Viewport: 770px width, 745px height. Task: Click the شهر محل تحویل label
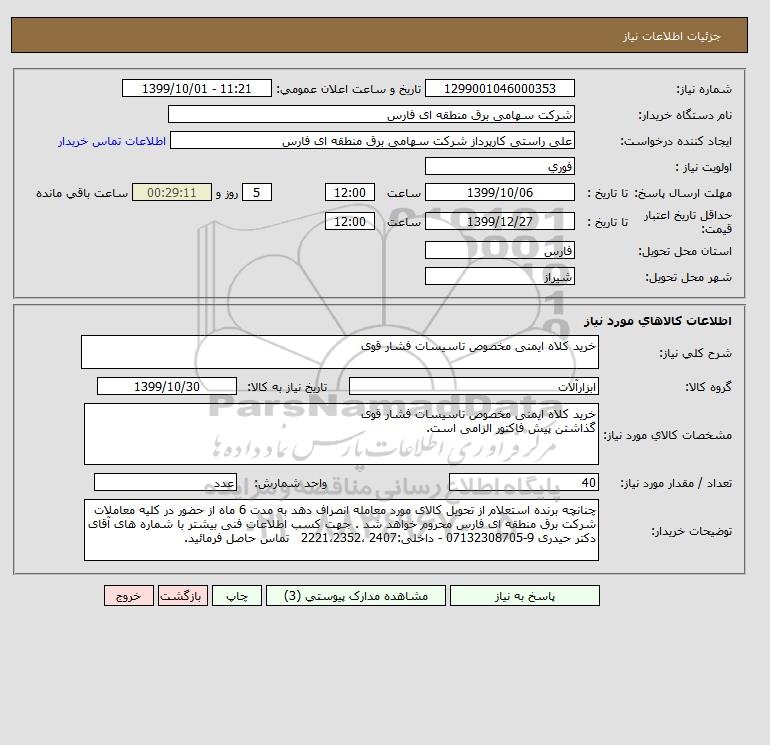click(x=688, y=277)
